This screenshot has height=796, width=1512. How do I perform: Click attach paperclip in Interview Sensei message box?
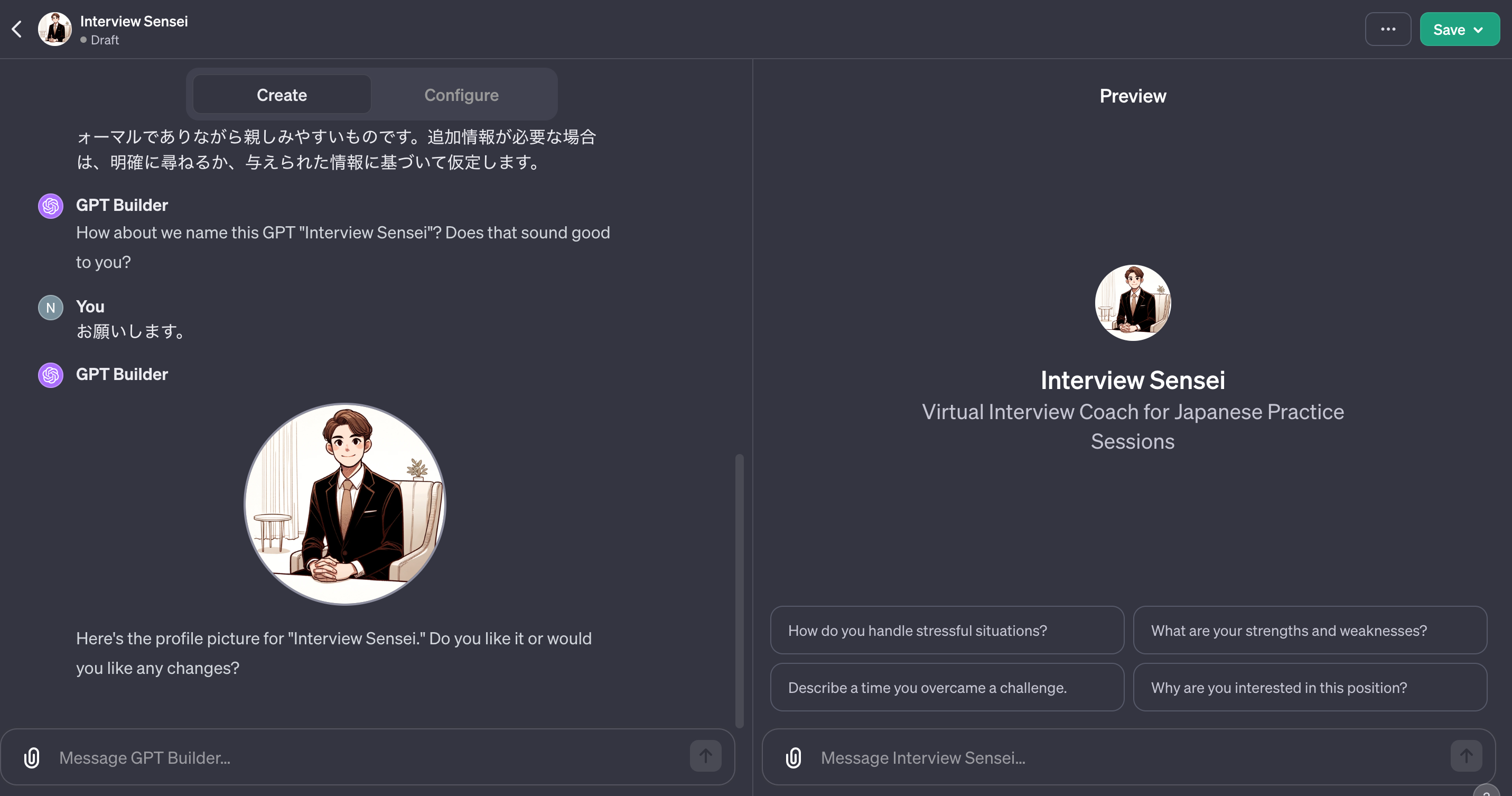(x=793, y=757)
